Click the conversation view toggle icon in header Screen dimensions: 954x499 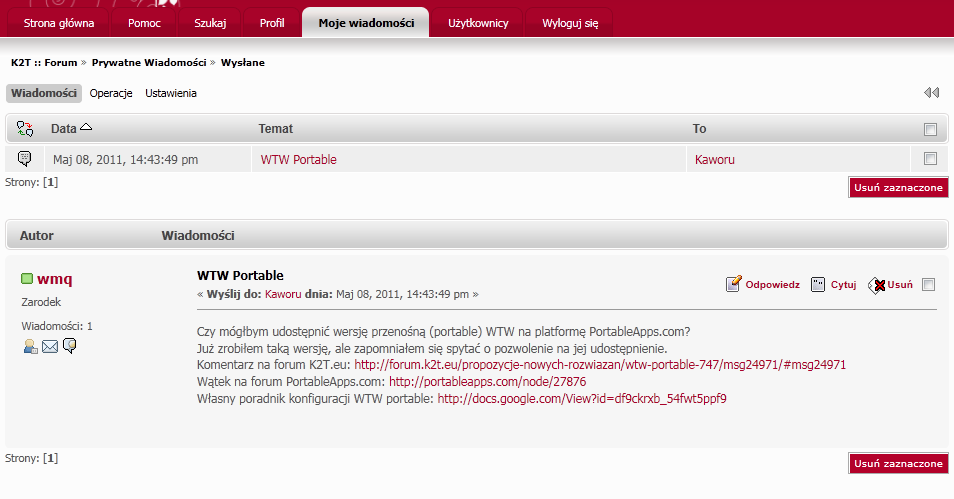pos(25,129)
